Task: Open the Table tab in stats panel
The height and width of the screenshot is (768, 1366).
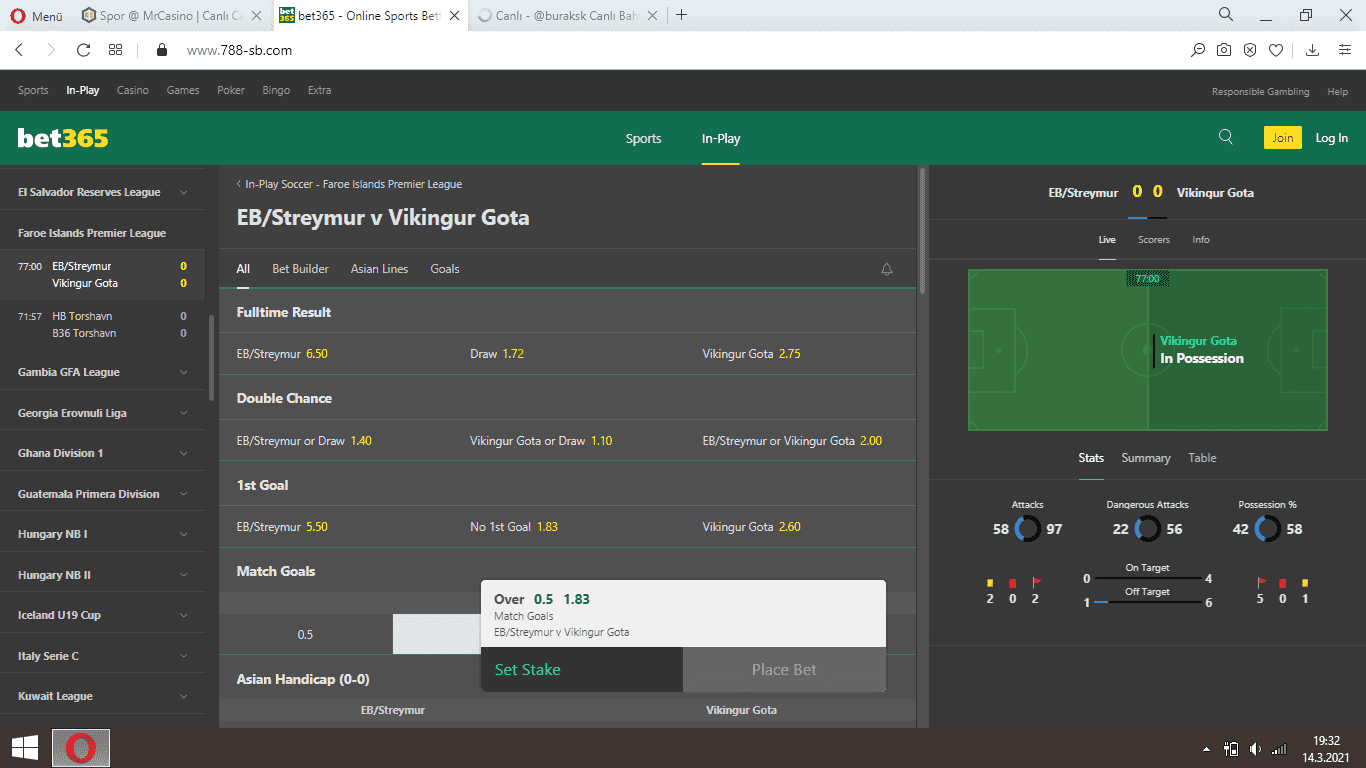Action: 1202,458
